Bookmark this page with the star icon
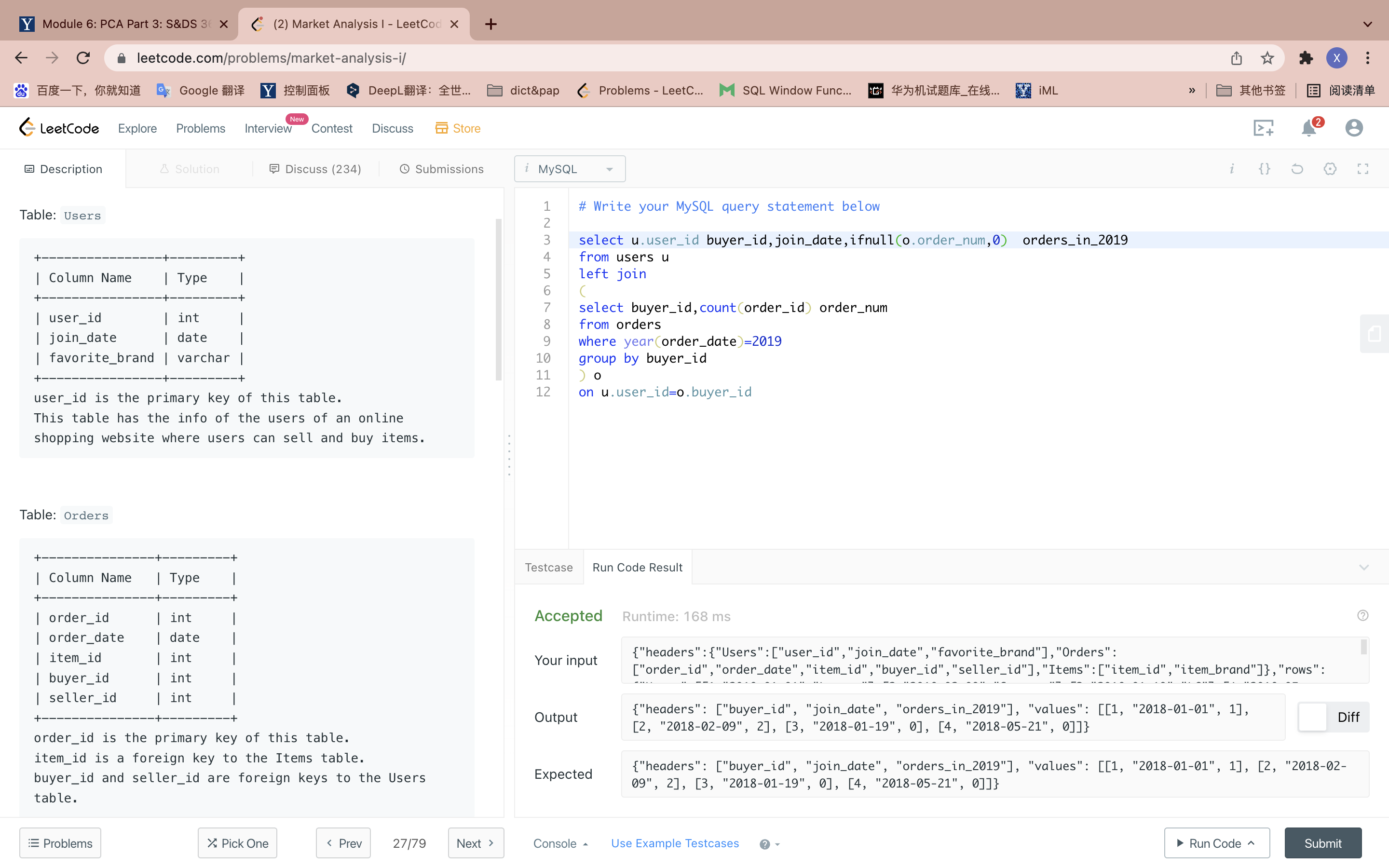This screenshot has width=1389, height=868. point(1267,58)
